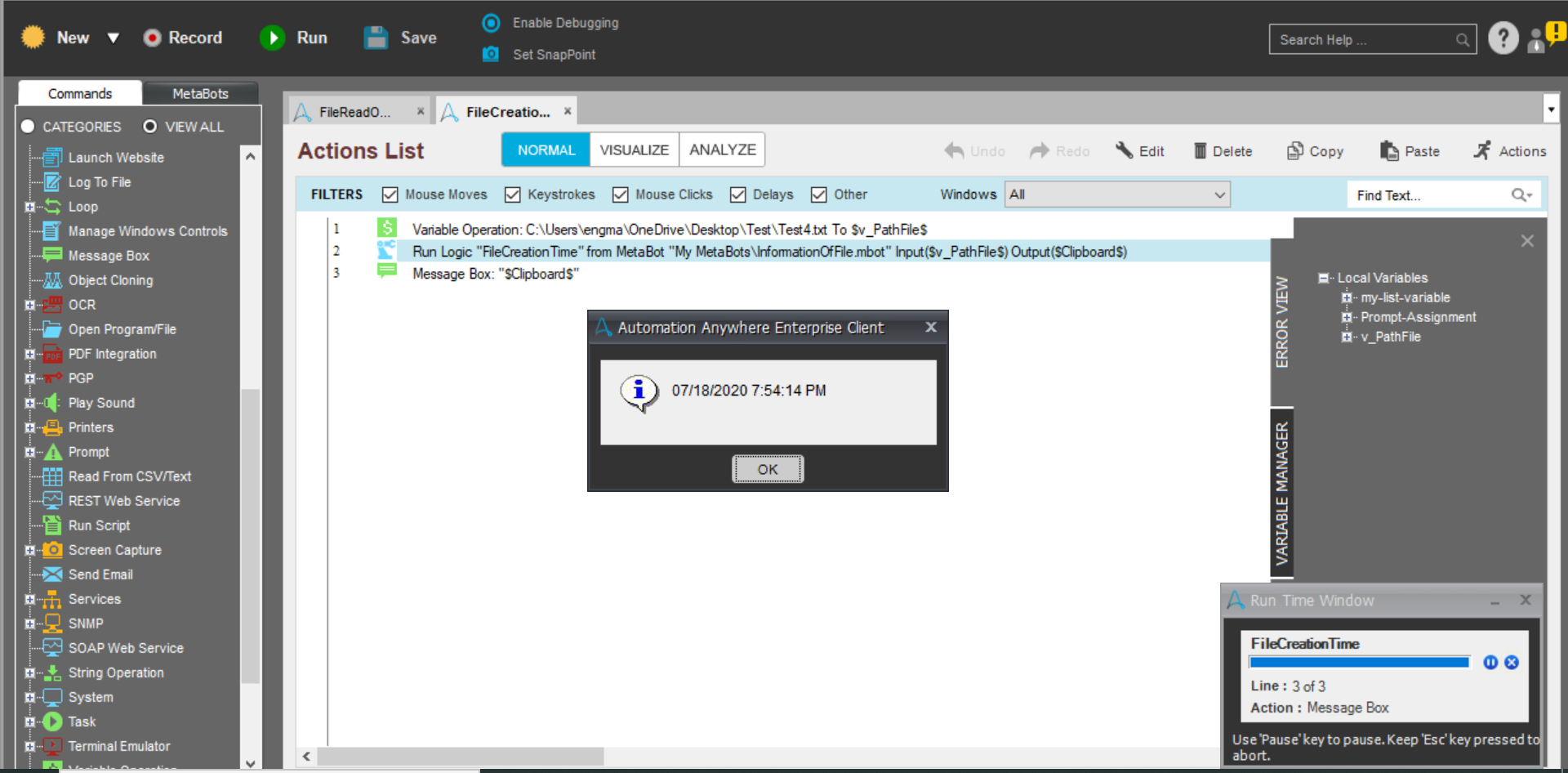Expand the Prompt-Assignment variable node
1568x773 pixels.
(1346, 317)
